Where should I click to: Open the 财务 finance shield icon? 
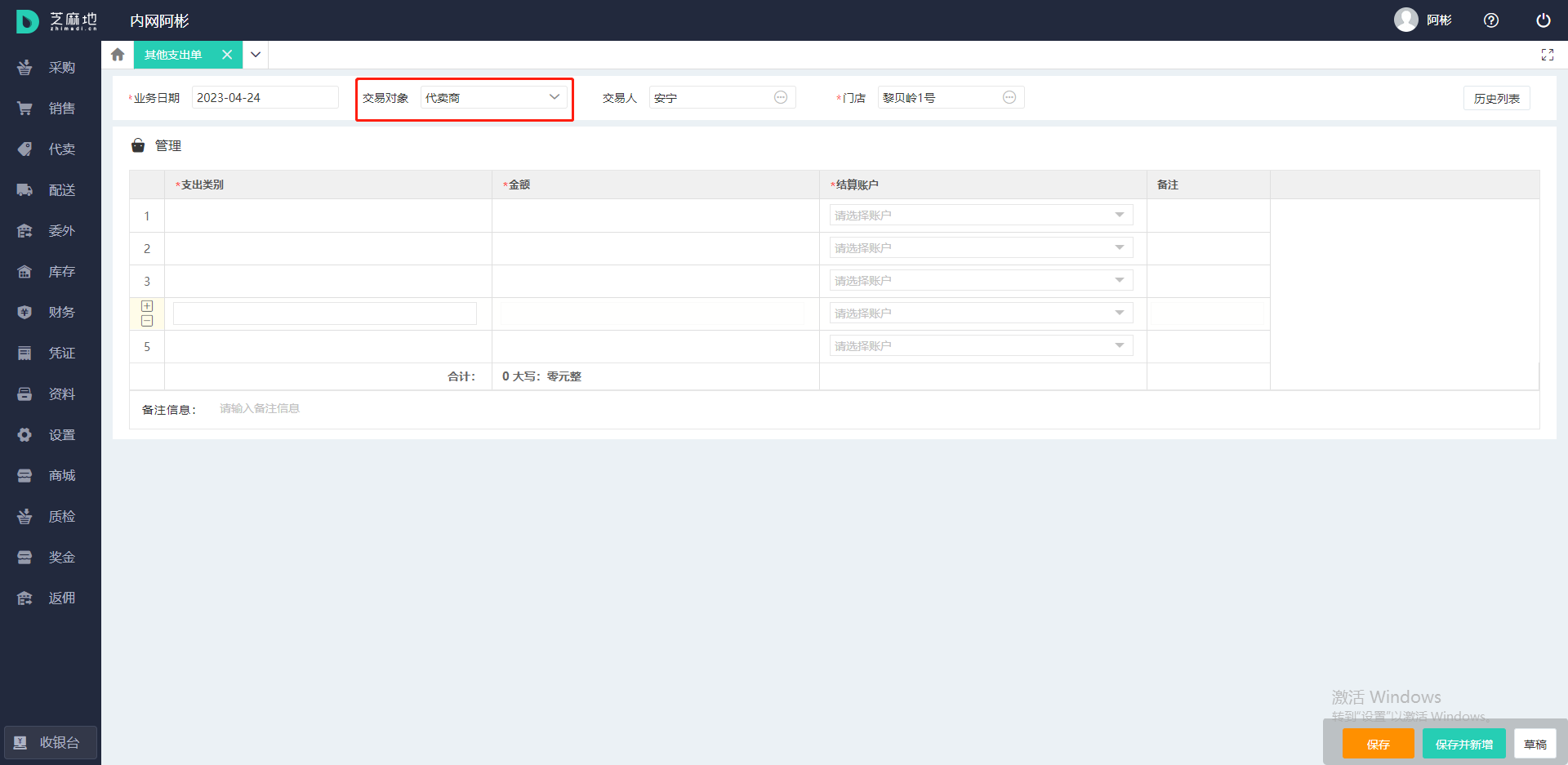pyautogui.click(x=24, y=312)
